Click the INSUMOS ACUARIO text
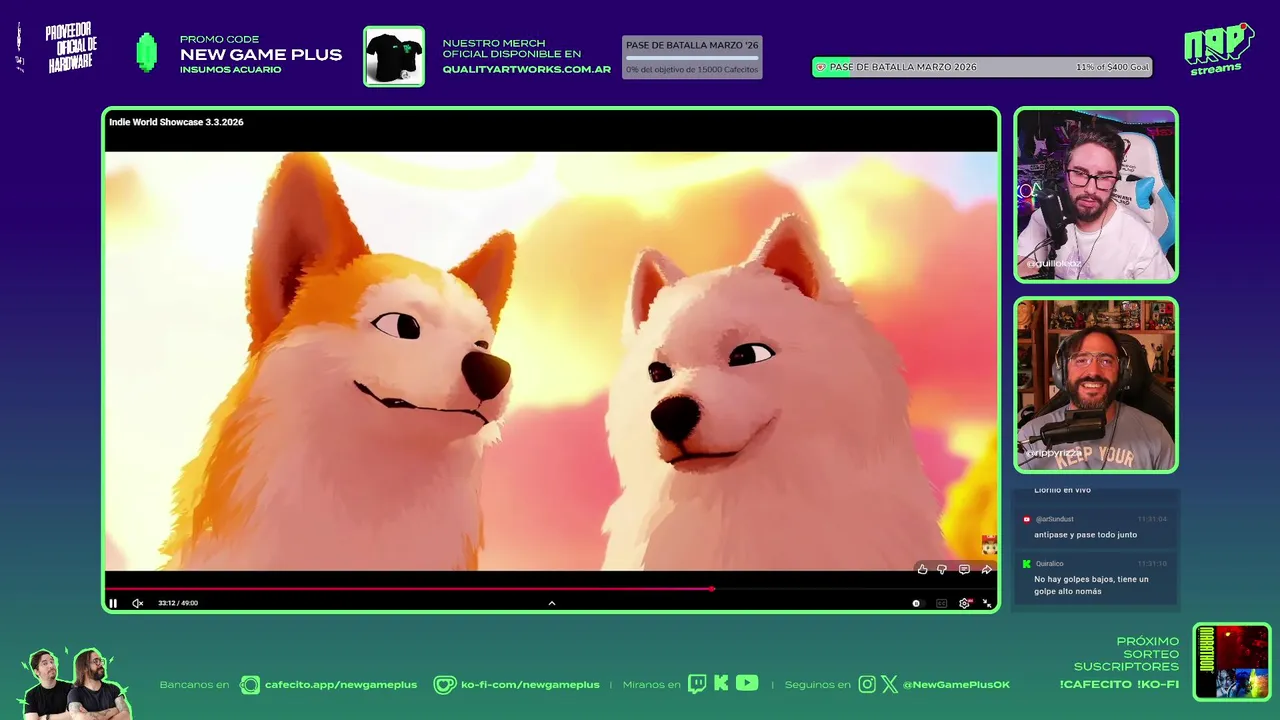Viewport: 1280px width, 720px height. pyautogui.click(x=230, y=70)
